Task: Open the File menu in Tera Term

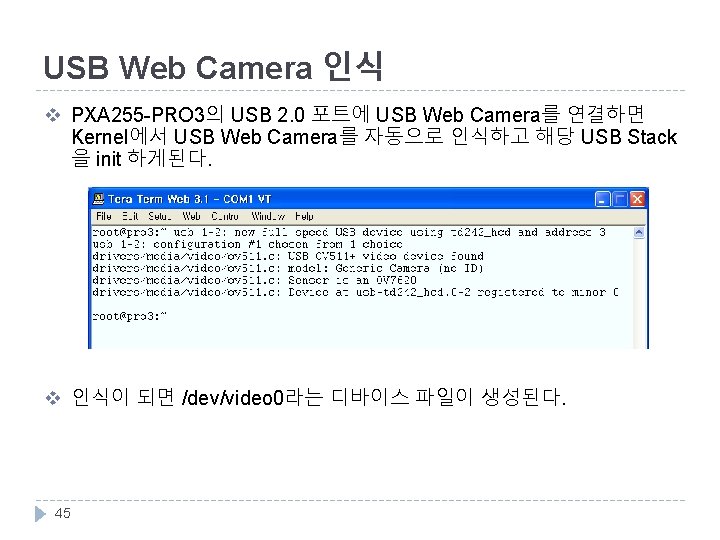Action: click(104, 216)
